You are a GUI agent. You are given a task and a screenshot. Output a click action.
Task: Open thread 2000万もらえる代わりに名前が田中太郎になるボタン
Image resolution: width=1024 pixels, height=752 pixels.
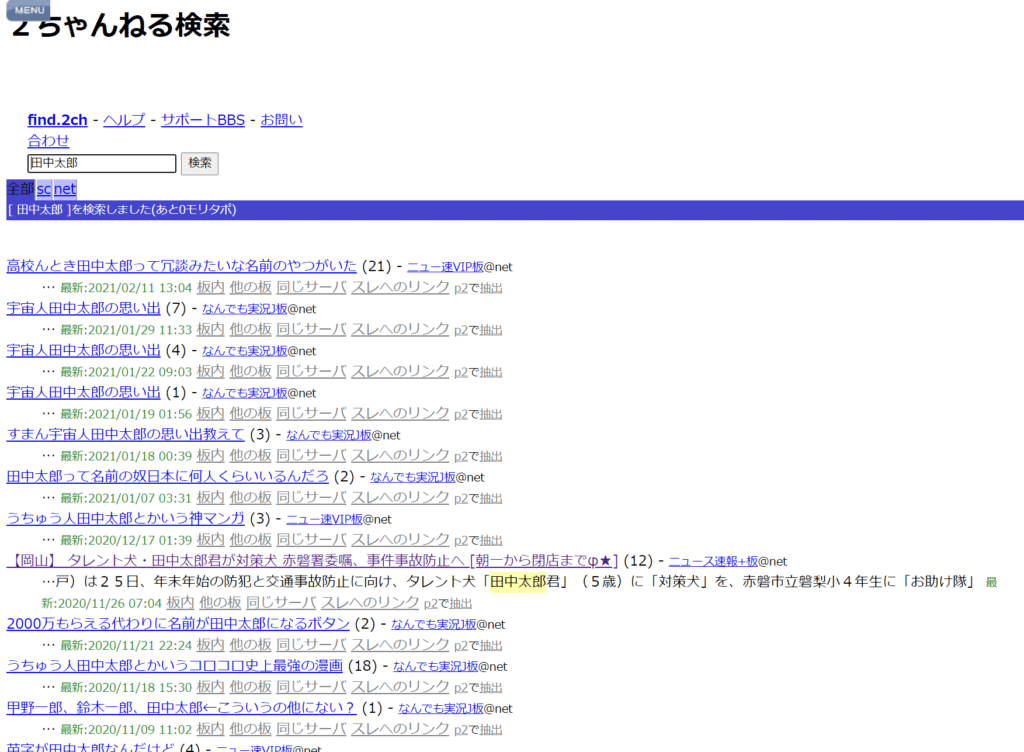pos(178,623)
